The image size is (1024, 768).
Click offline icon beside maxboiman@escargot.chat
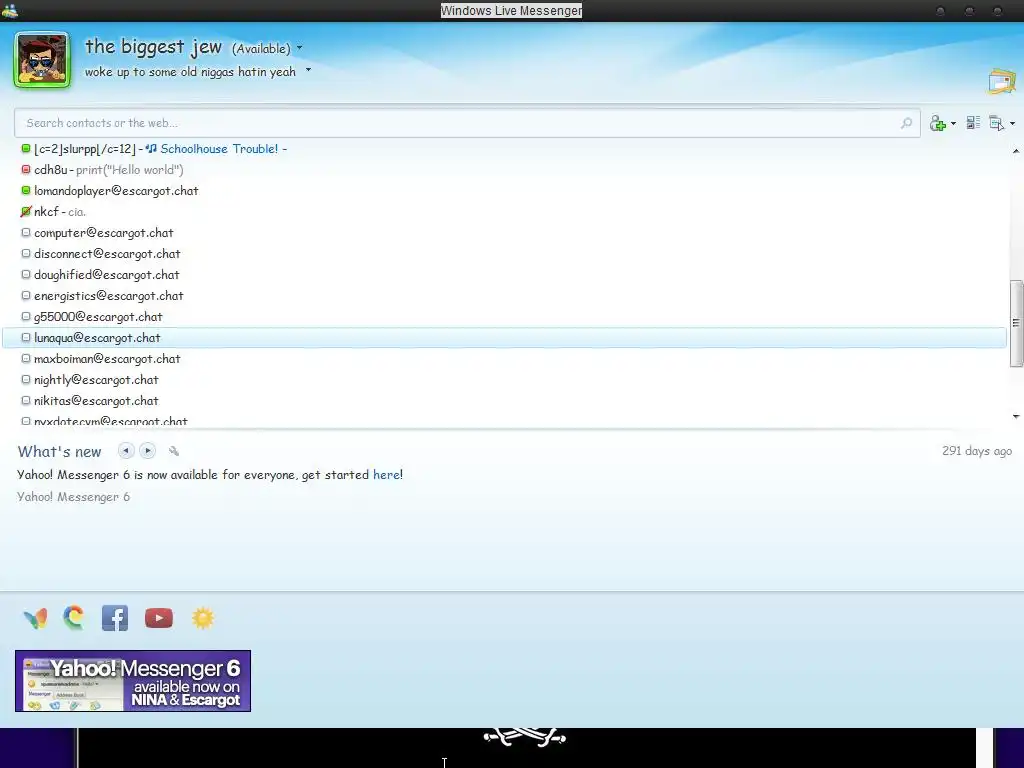[26, 358]
